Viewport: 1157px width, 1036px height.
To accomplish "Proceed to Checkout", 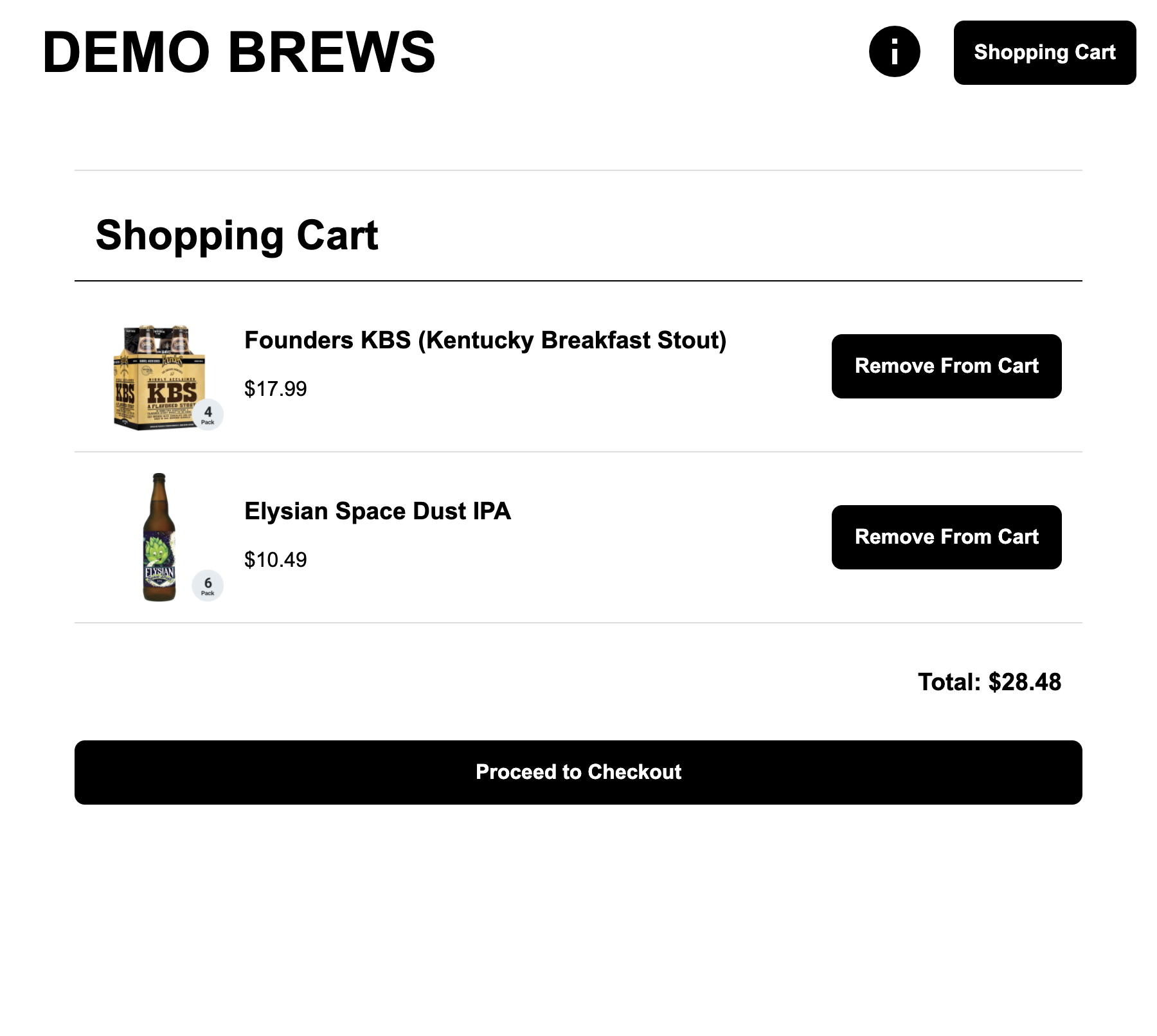I will (578, 772).
